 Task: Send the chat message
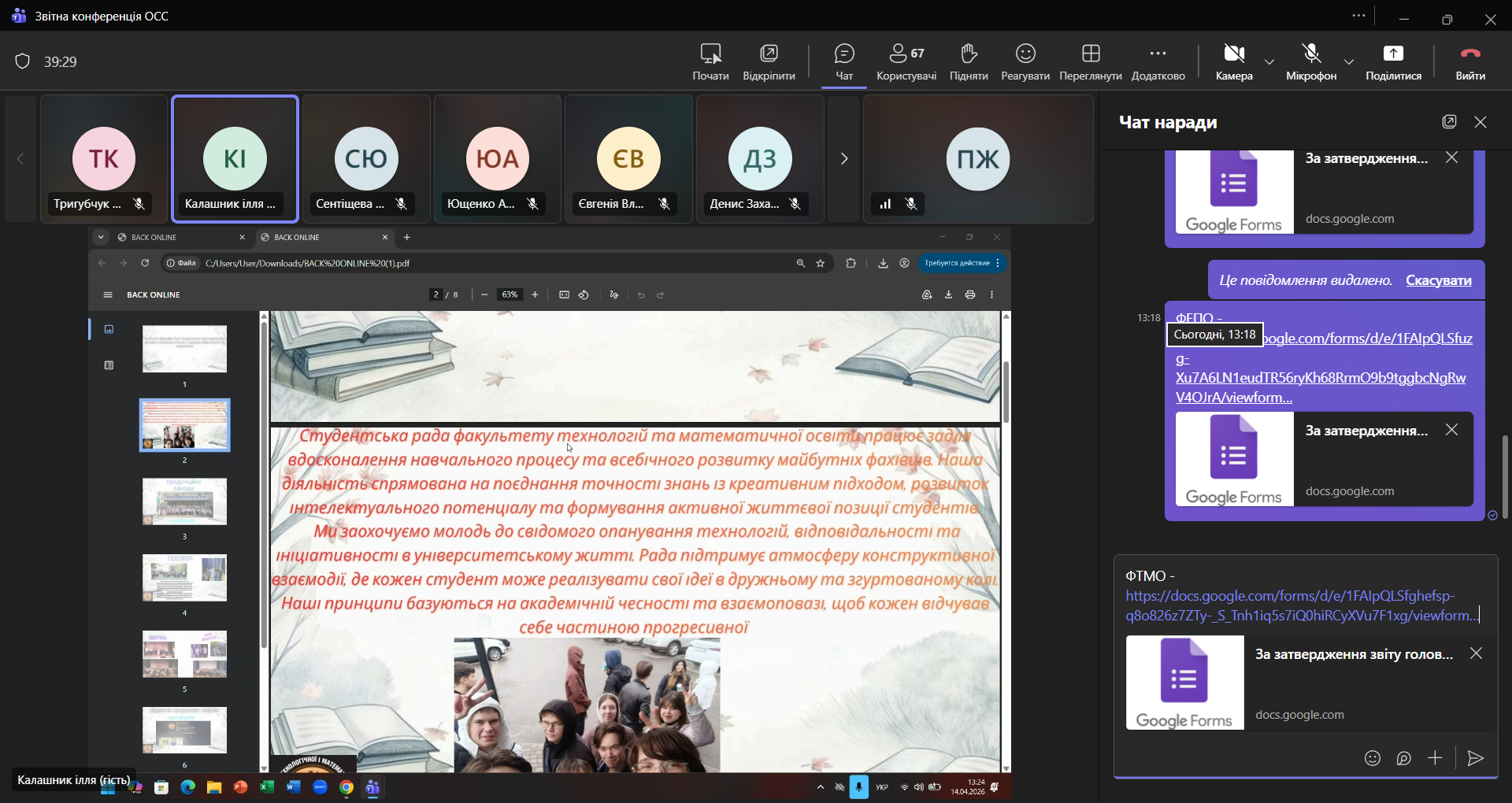click(1475, 758)
